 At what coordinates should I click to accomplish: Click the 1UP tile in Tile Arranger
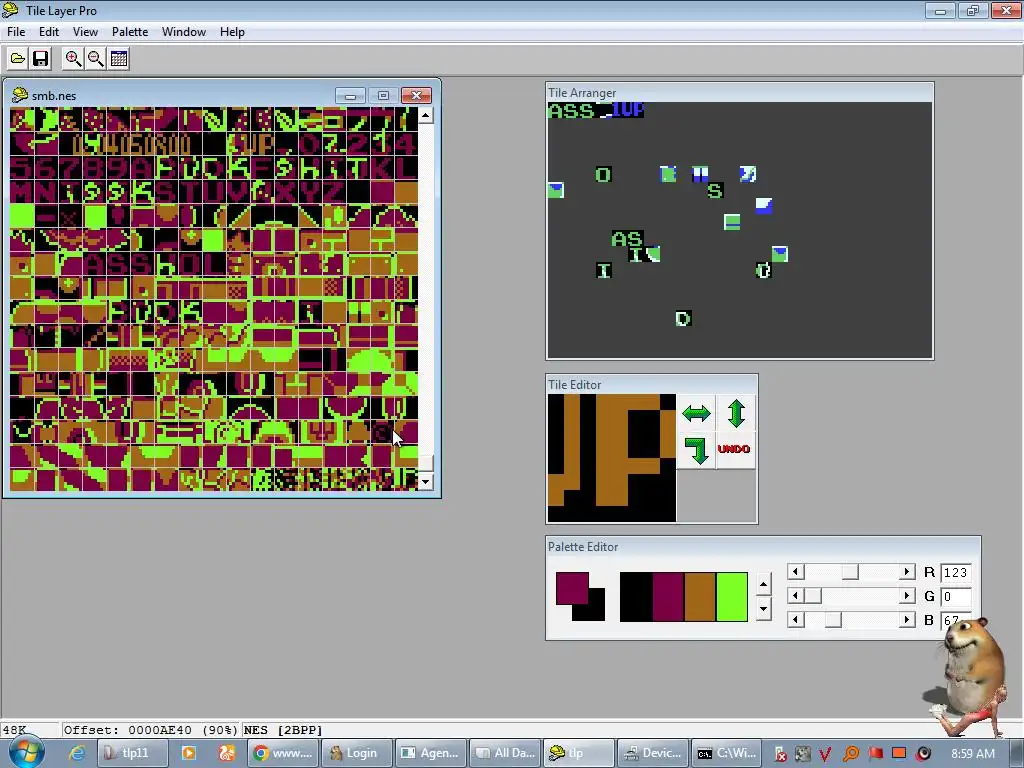(x=628, y=110)
